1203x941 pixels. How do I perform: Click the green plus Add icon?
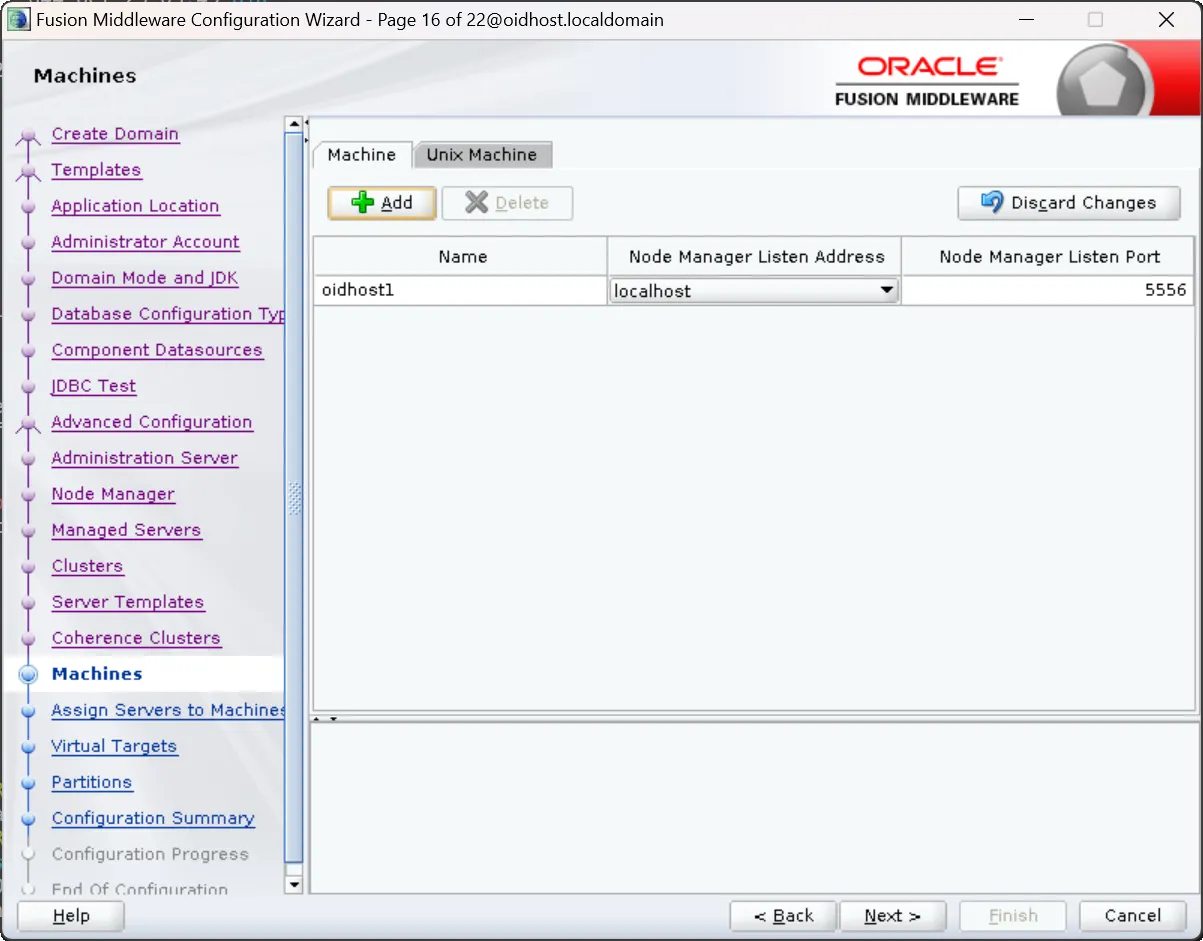(x=363, y=203)
